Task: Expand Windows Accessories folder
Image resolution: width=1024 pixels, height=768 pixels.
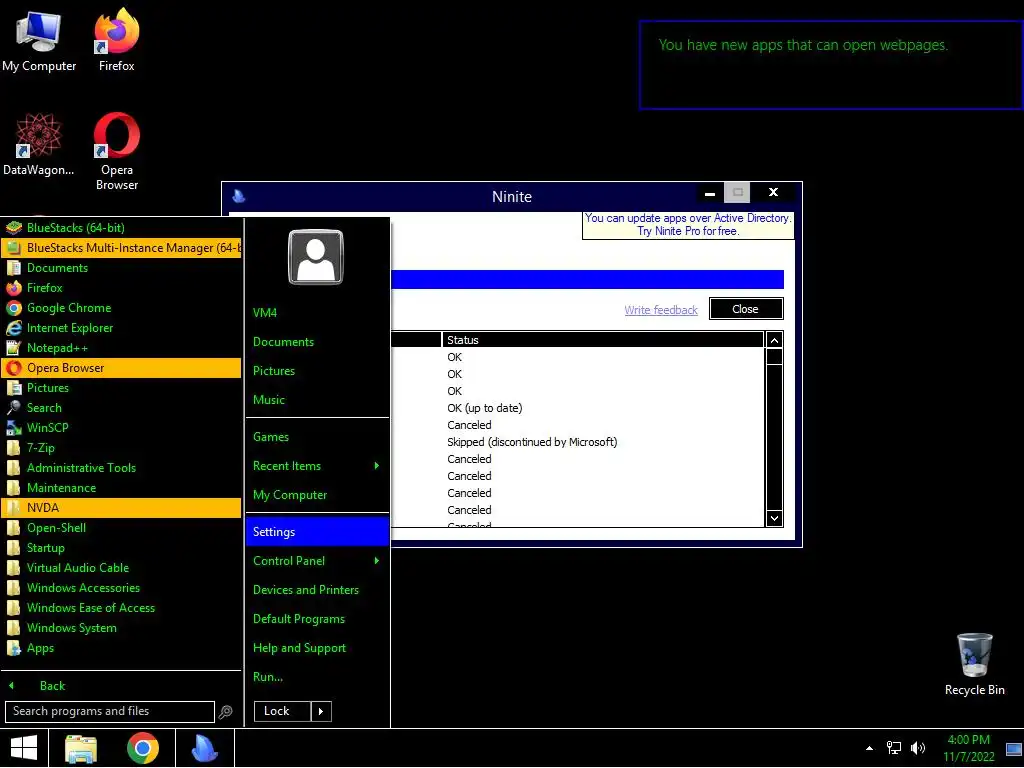Action: click(121, 588)
